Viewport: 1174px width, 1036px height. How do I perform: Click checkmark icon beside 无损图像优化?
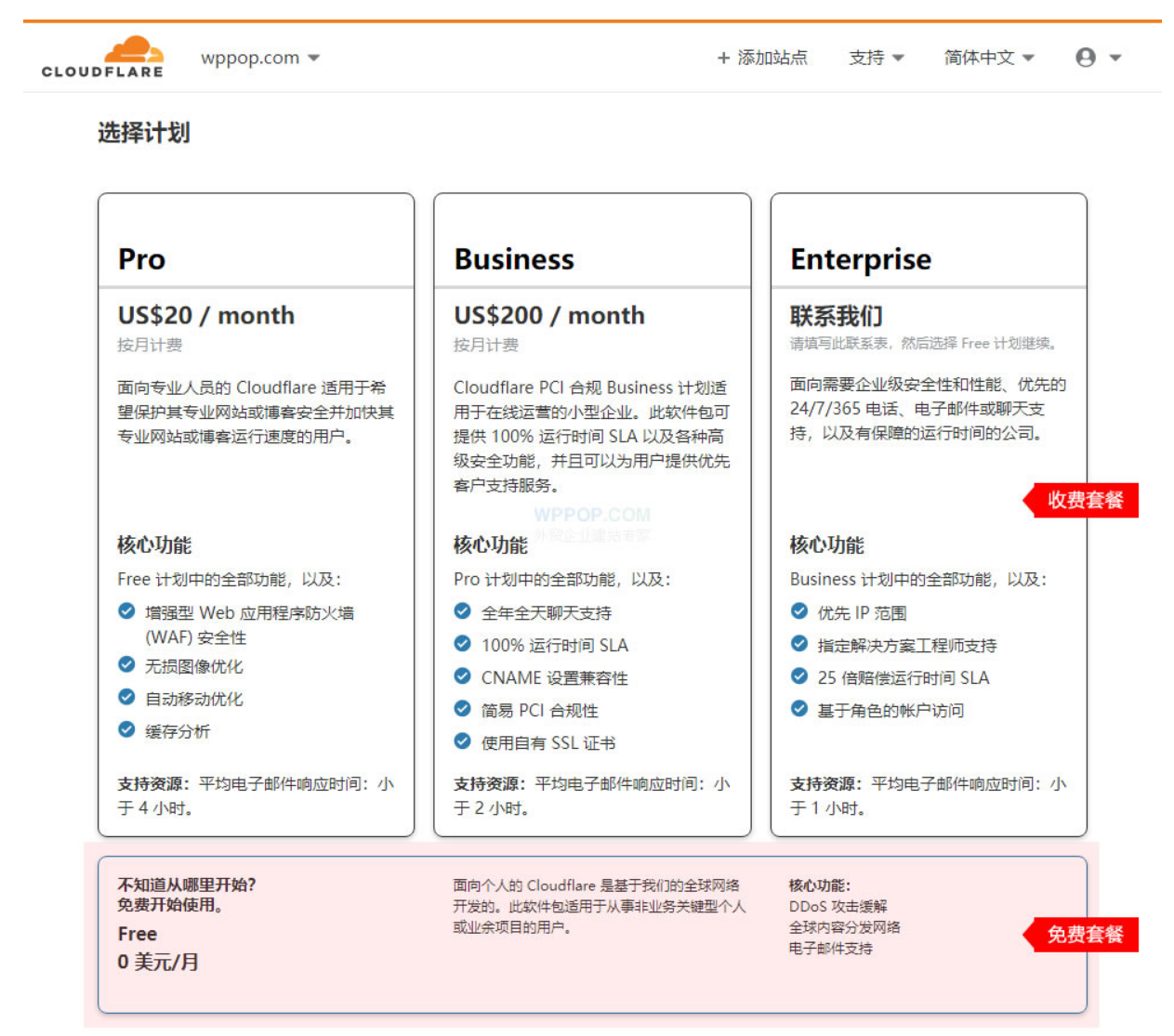pyautogui.click(x=126, y=664)
